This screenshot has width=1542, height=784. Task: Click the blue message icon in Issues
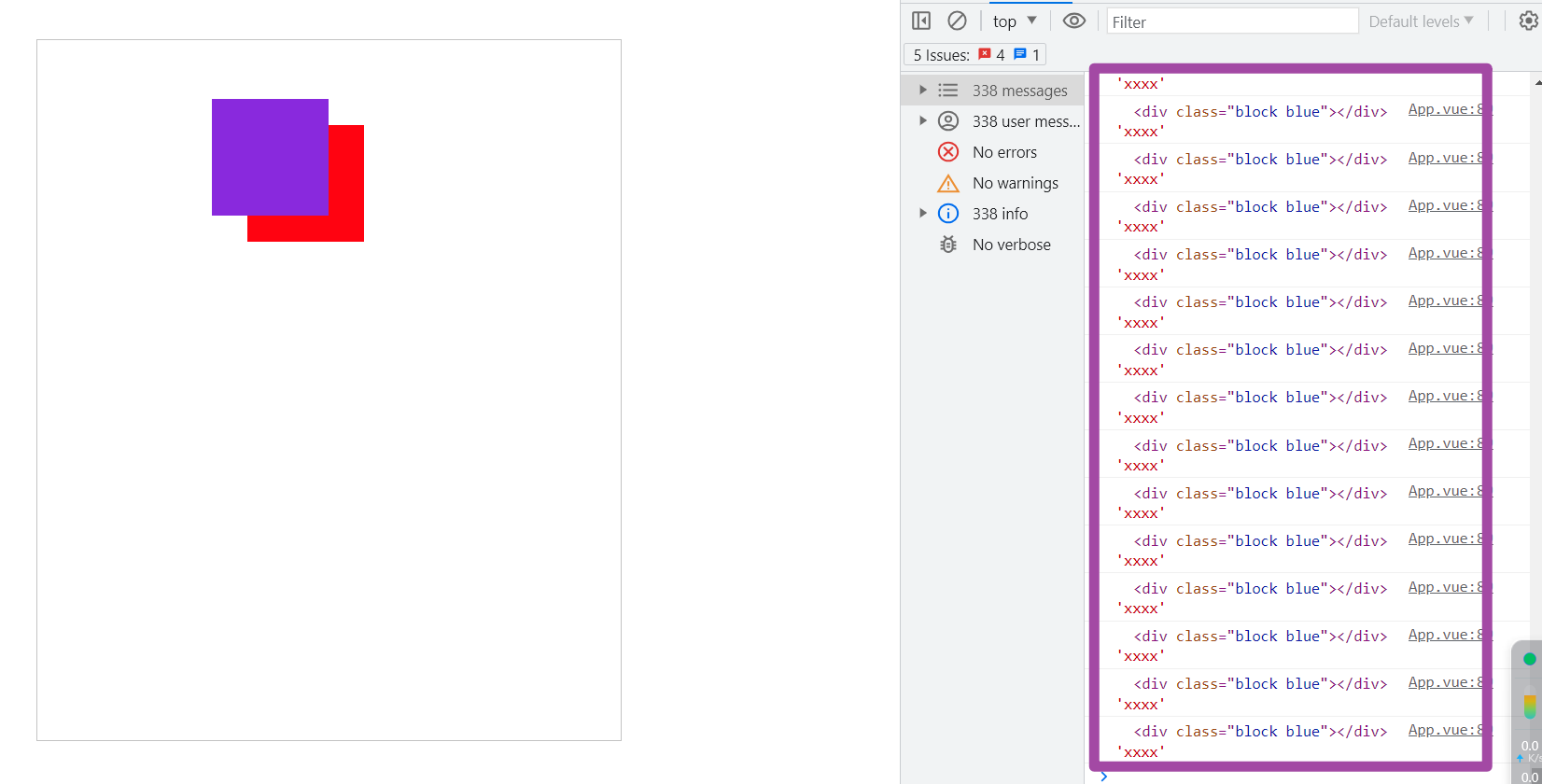point(1020,54)
